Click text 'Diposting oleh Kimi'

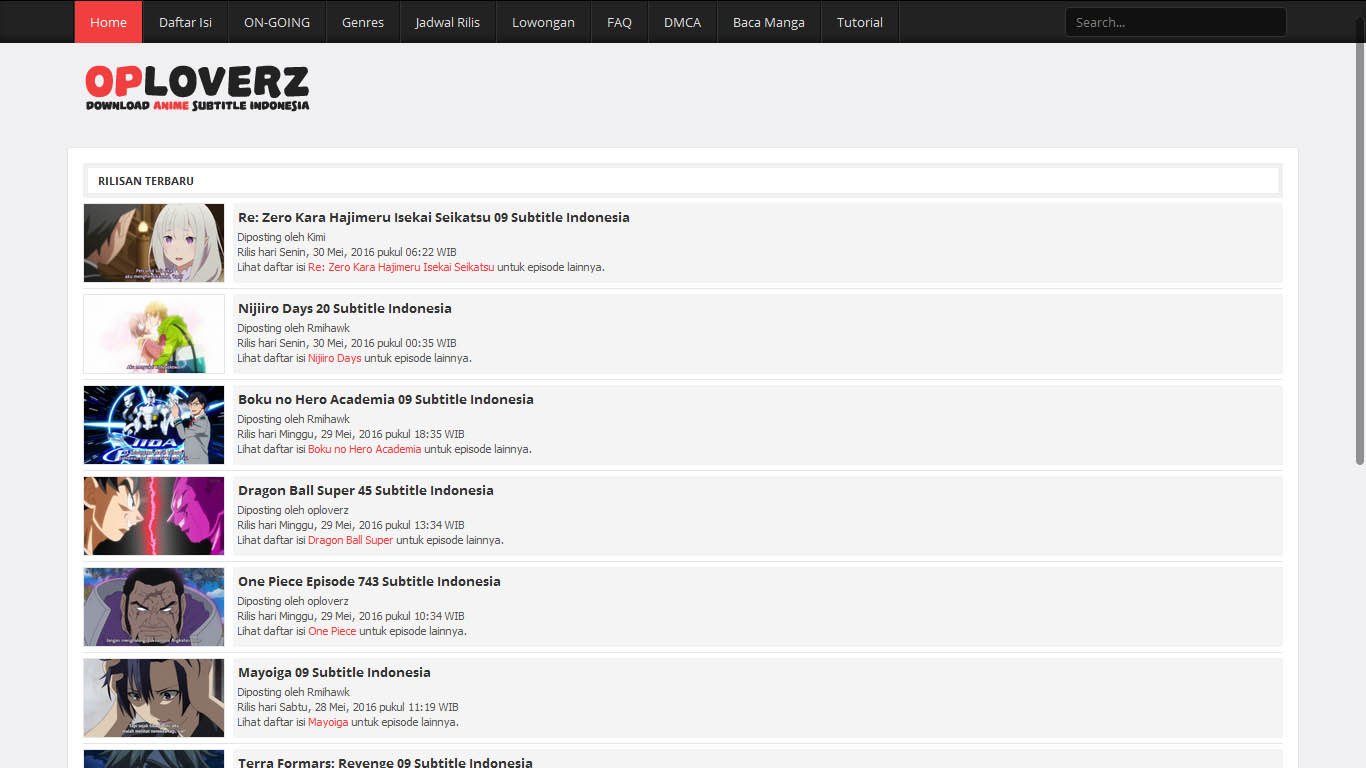tap(281, 237)
